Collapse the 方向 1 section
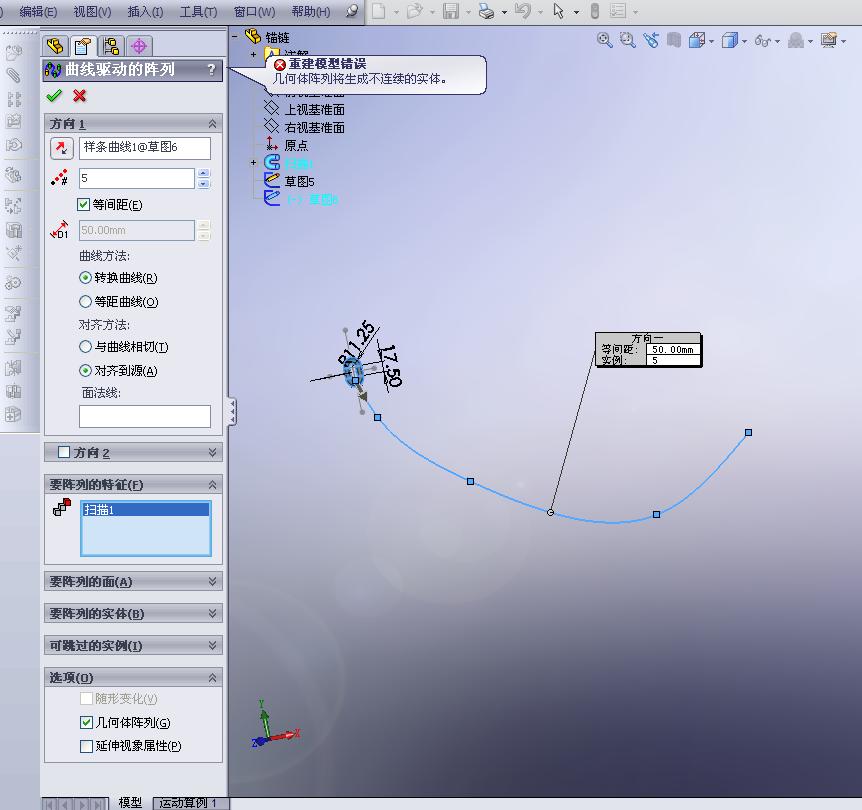The height and width of the screenshot is (810, 862). (212, 124)
